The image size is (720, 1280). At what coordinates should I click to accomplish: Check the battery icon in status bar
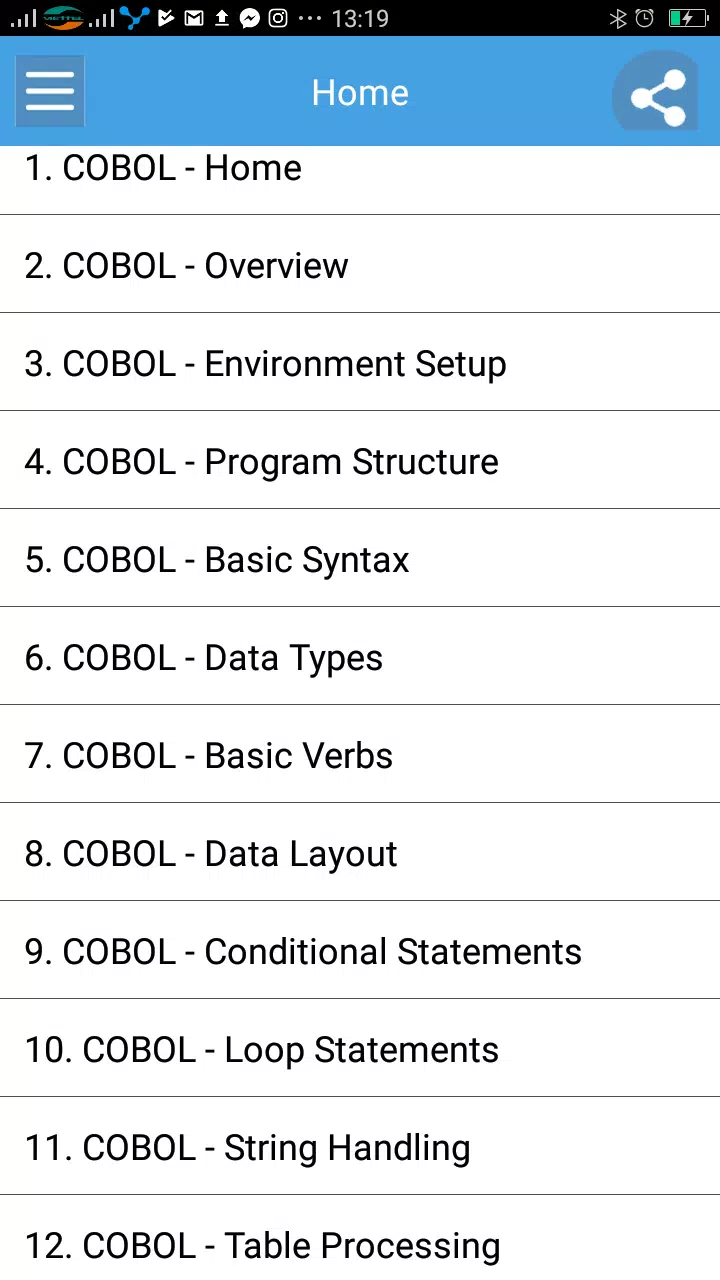(687, 18)
